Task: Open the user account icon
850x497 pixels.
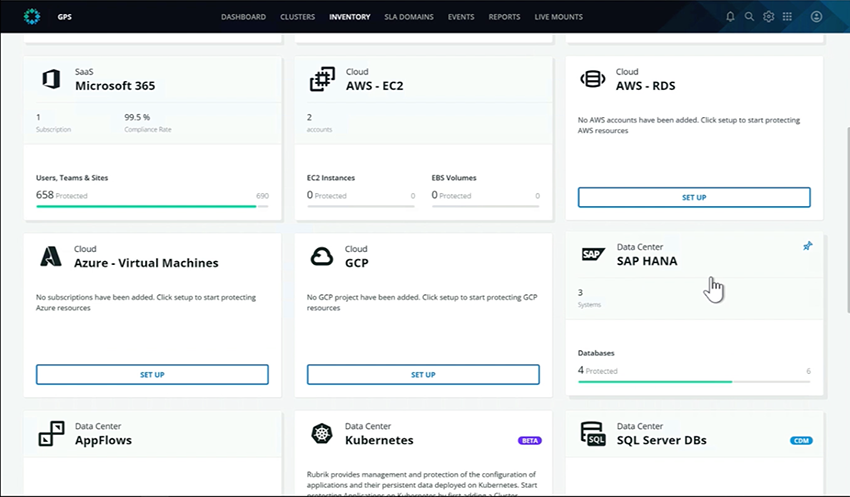Action: [816, 17]
